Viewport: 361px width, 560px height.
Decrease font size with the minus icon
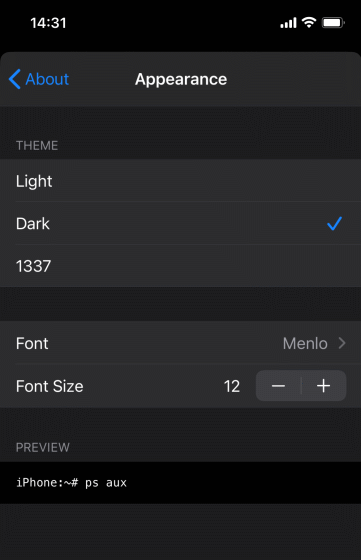pos(278,386)
